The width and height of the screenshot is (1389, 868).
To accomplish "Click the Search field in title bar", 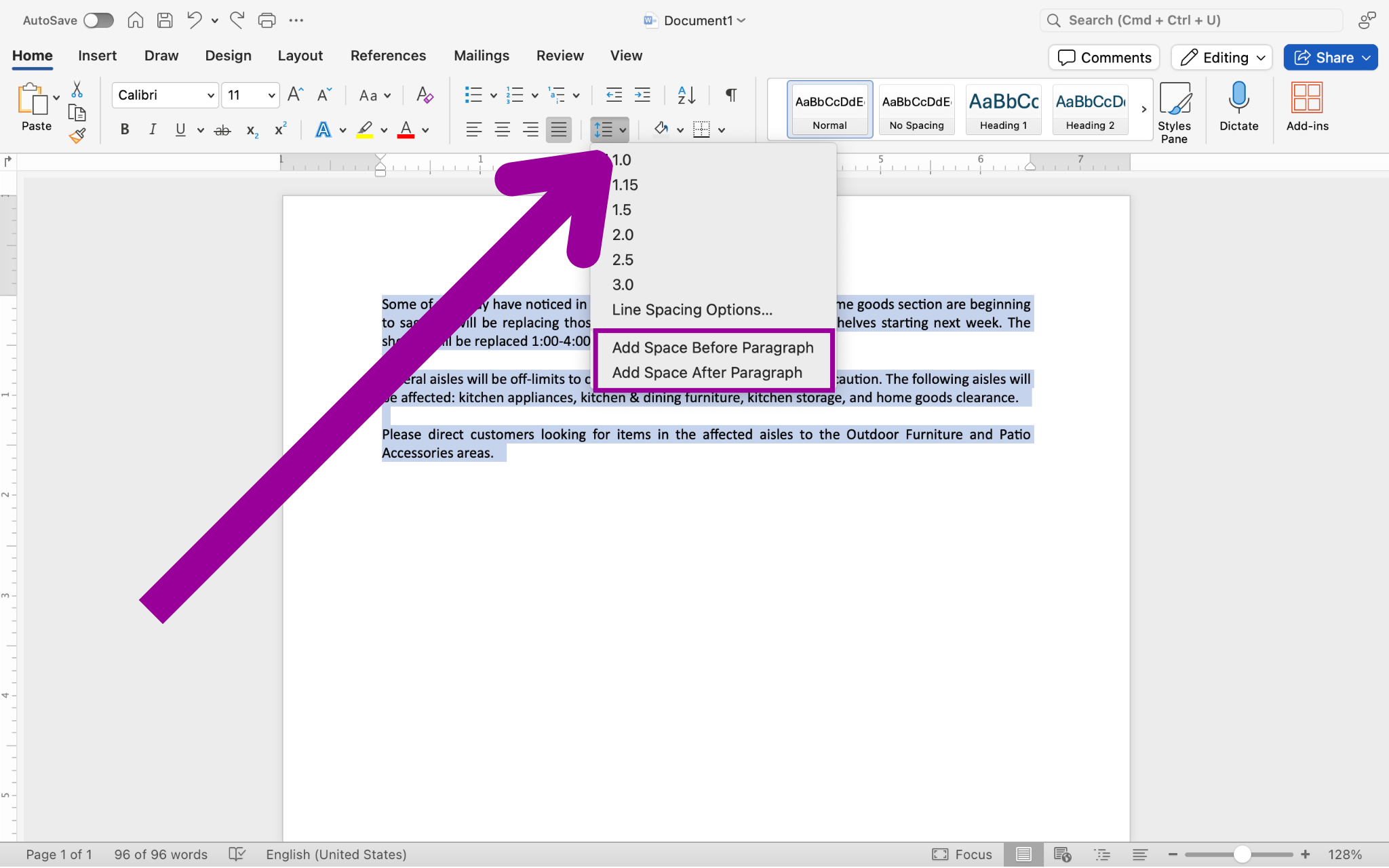I will pos(1191,20).
